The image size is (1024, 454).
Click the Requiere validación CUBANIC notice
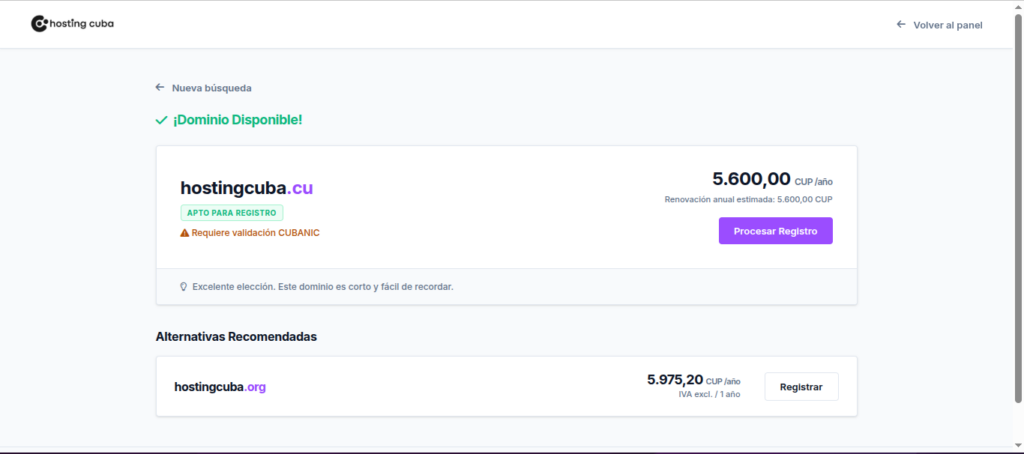point(256,233)
